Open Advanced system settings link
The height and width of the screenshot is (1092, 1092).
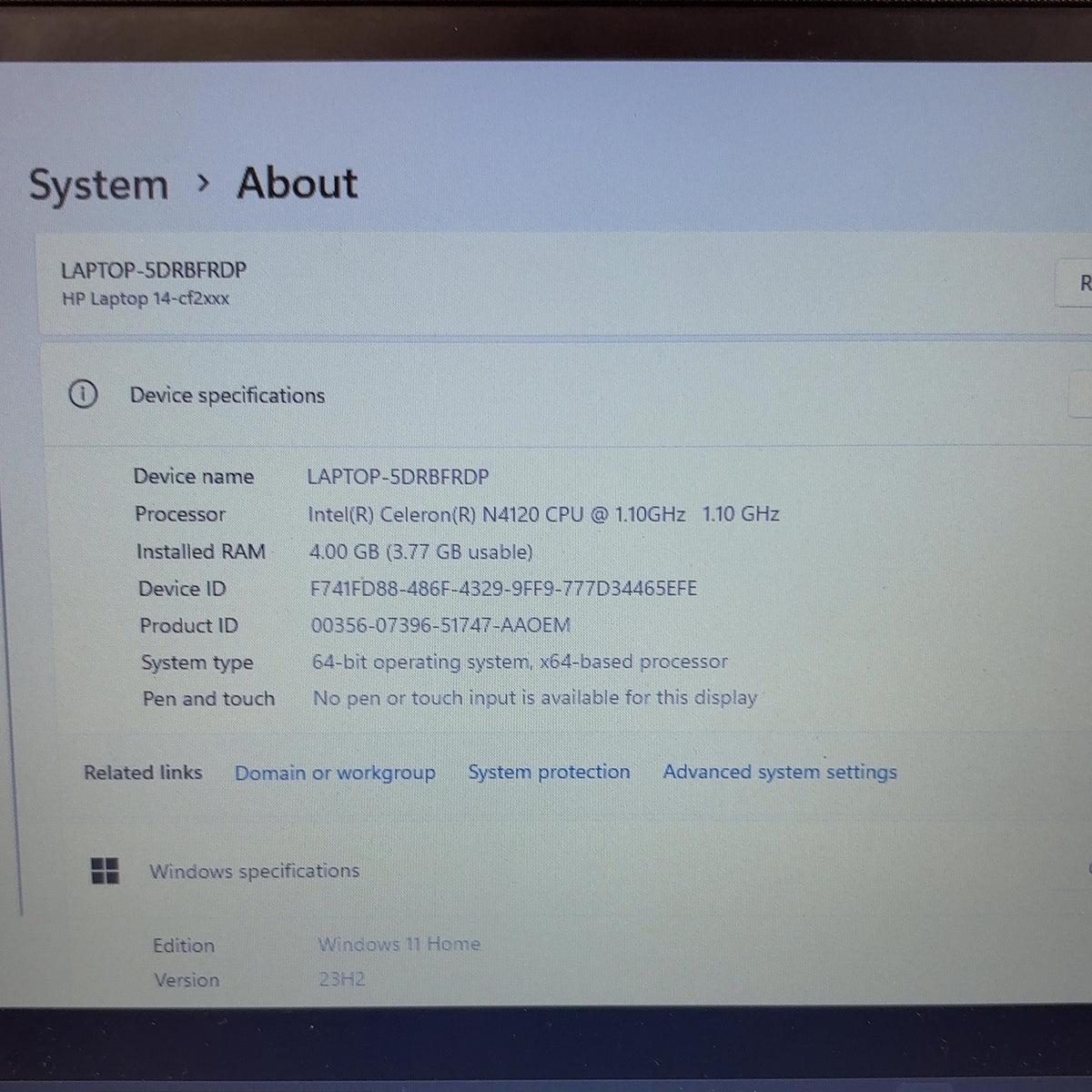[780, 772]
